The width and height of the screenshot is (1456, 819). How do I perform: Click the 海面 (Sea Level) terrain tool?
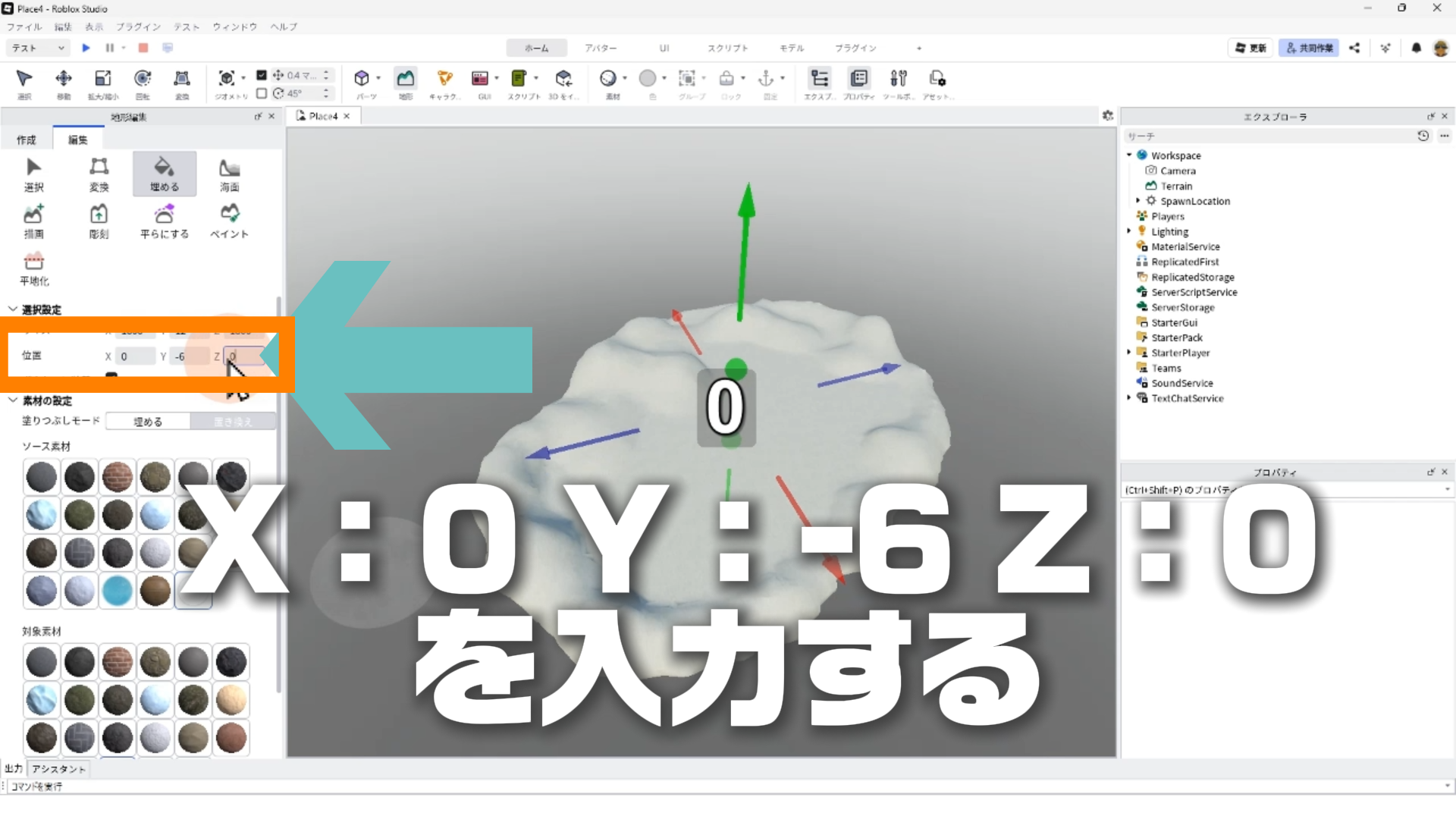tap(229, 174)
